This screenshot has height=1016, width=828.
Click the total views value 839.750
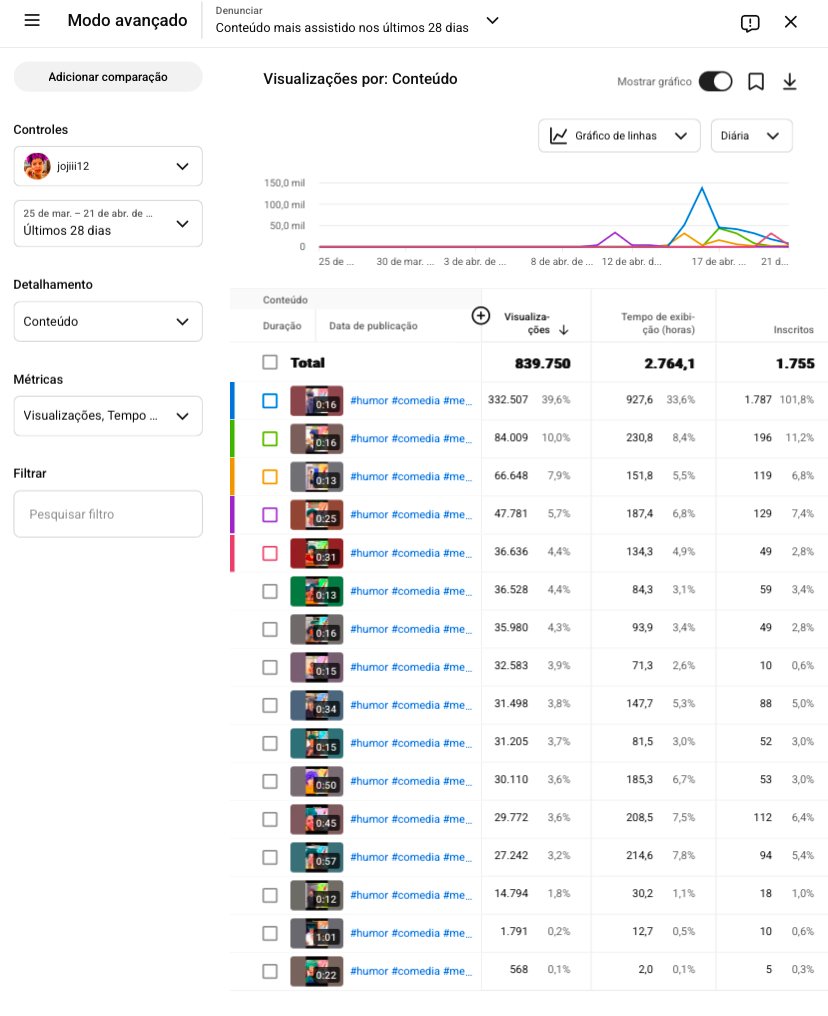click(x=542, y=363)
